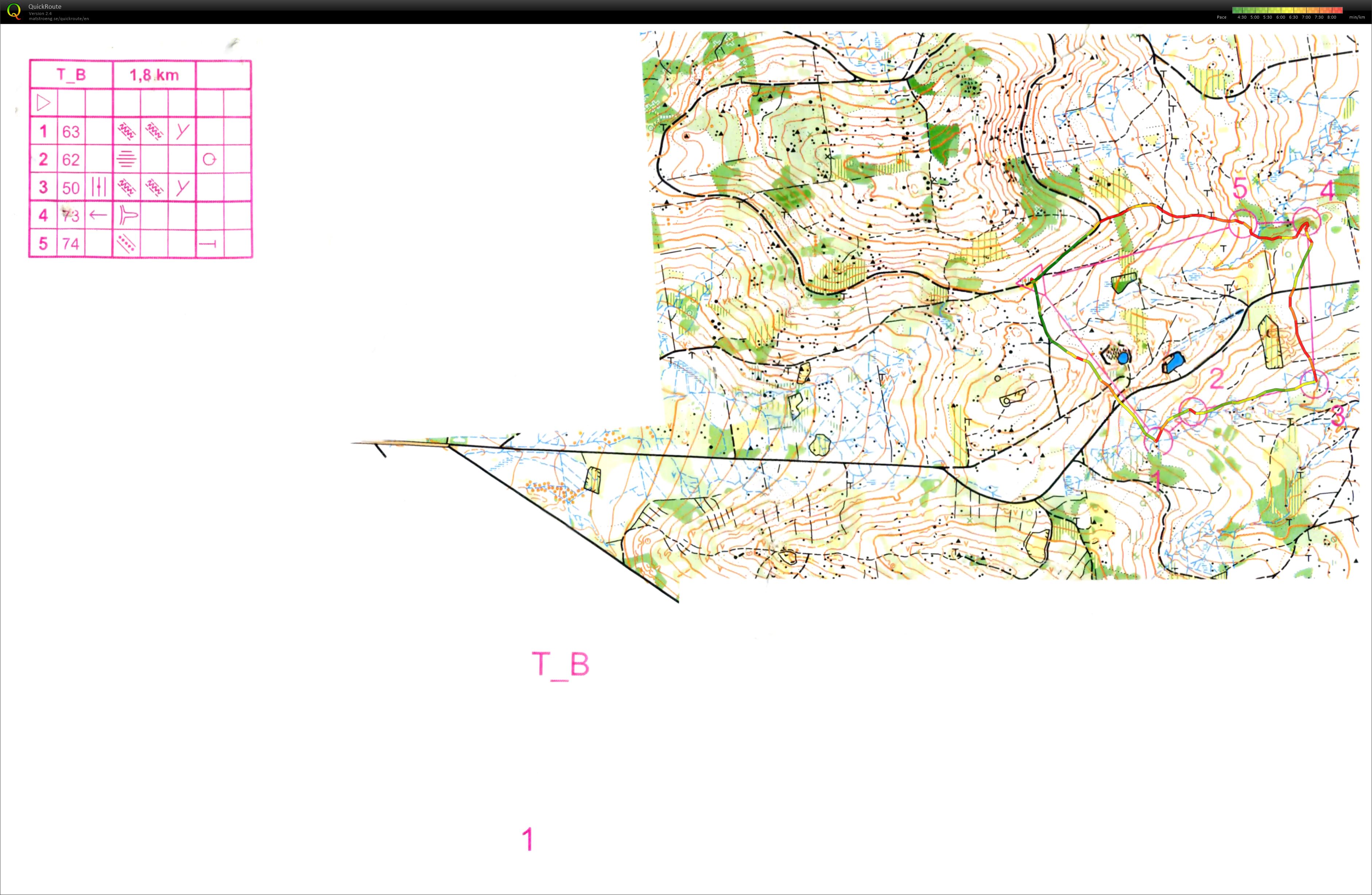Click the QuickRoute title text
This screenshot has width=1372, height=895.
point(45,7)
